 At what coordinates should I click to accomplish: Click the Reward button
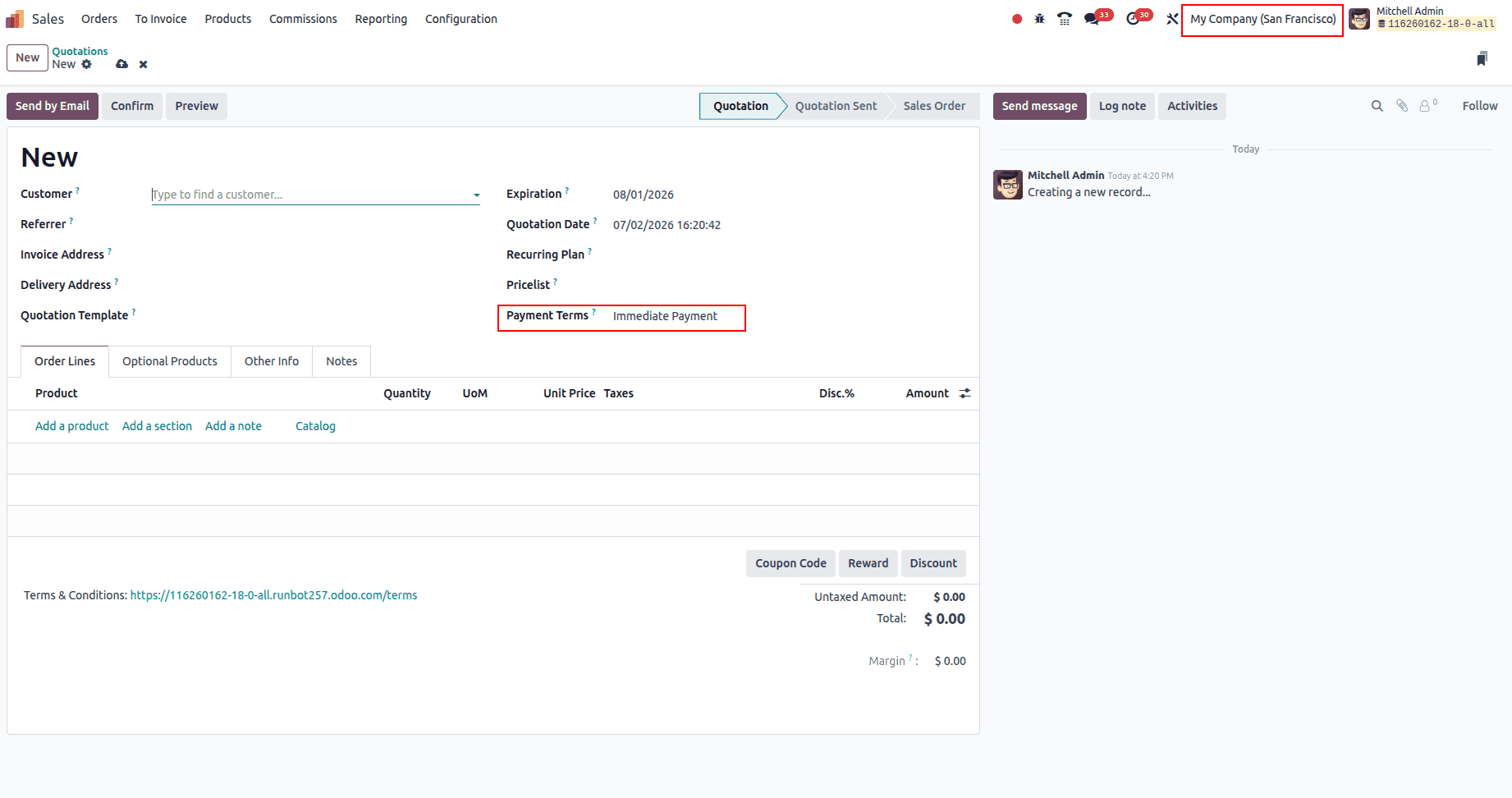point(868,563)
